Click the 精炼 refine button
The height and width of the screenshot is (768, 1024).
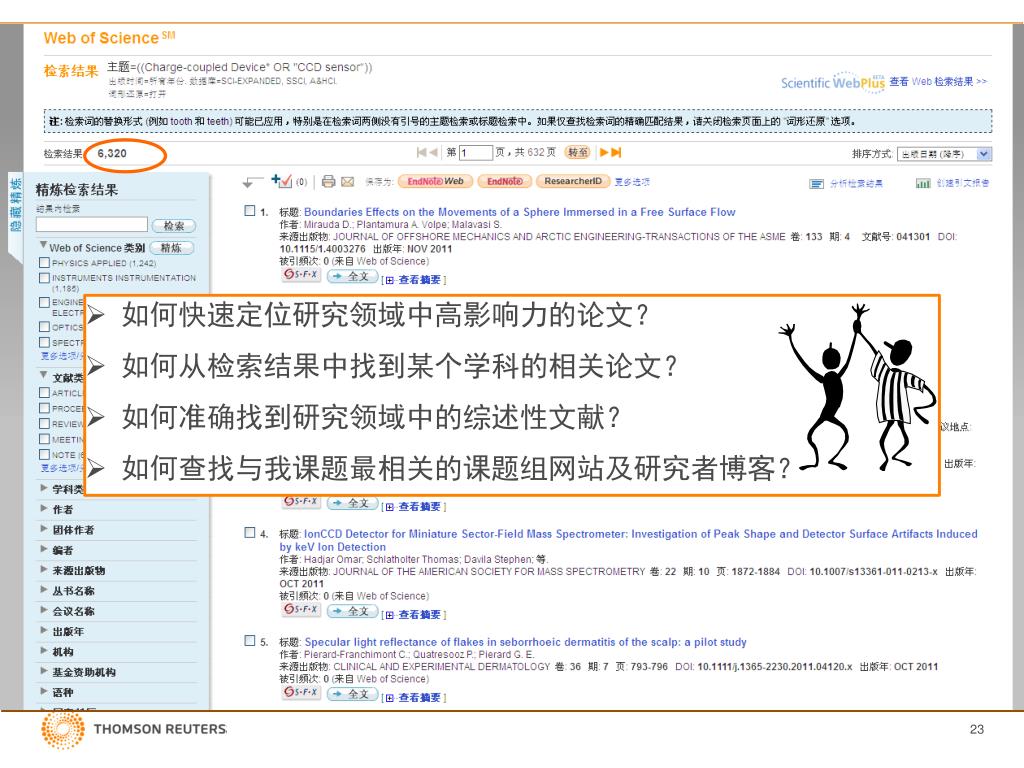(172, 248)
